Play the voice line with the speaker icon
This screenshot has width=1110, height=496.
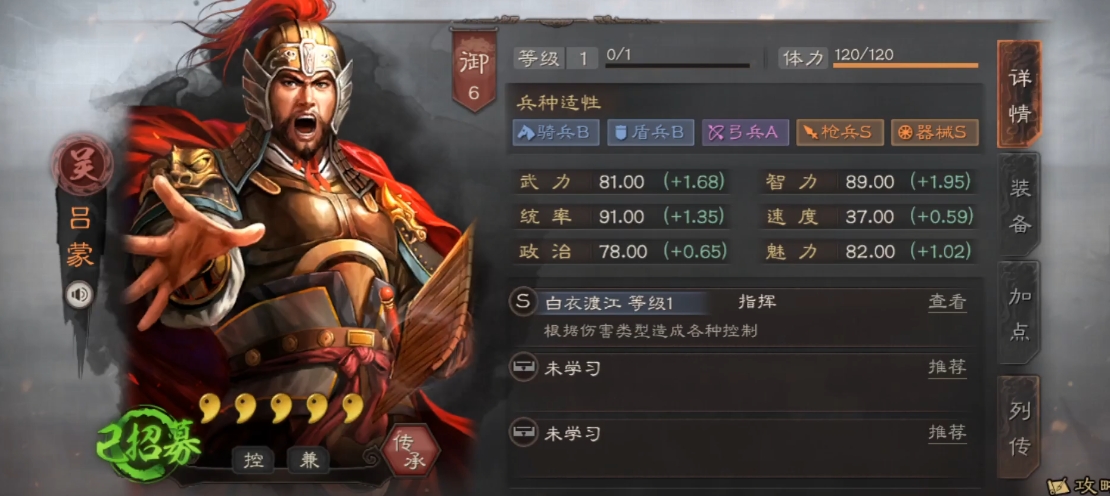pyautogui.click(x=79, y=294)
